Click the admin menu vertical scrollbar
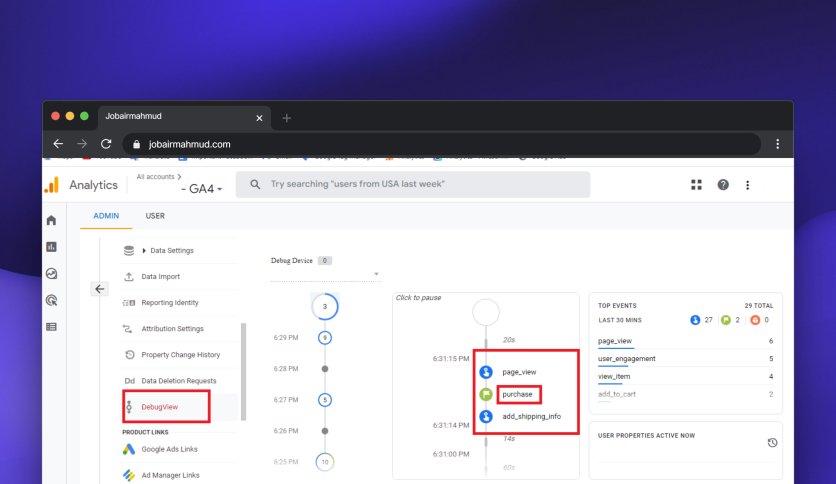The image size is (836, 484). 244,372
